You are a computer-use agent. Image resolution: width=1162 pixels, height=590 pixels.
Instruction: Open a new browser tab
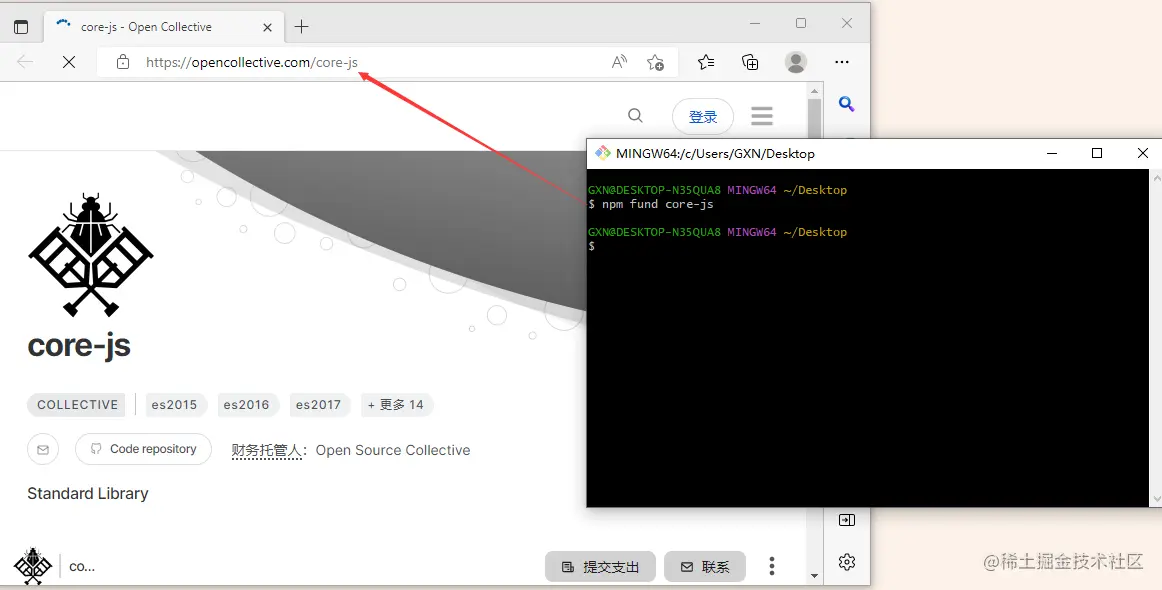tap(301, 27)
